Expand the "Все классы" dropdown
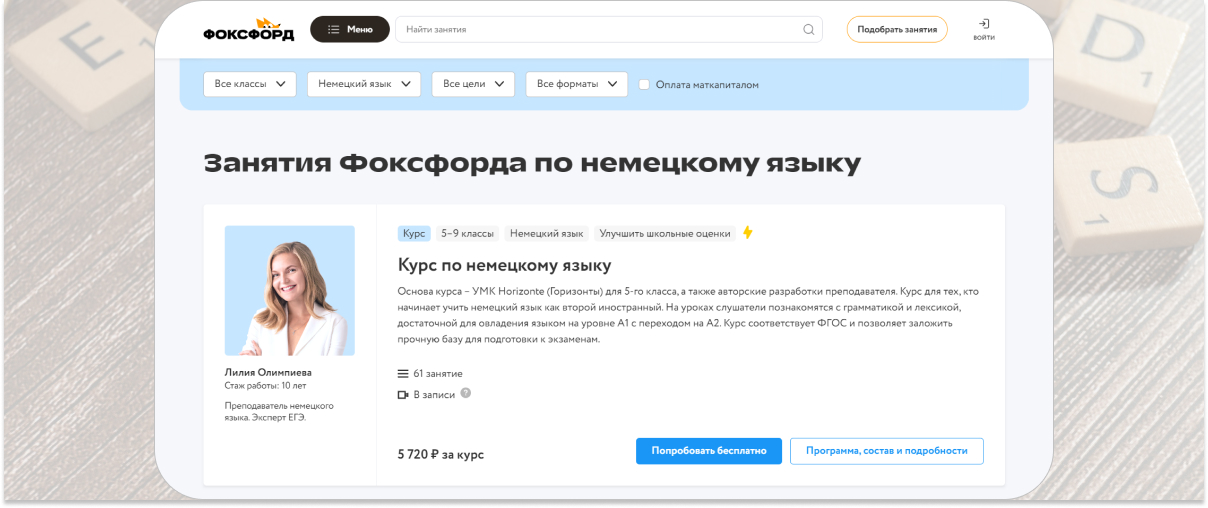The height and width of the screenshot is (508, 1208). point(250,85)
